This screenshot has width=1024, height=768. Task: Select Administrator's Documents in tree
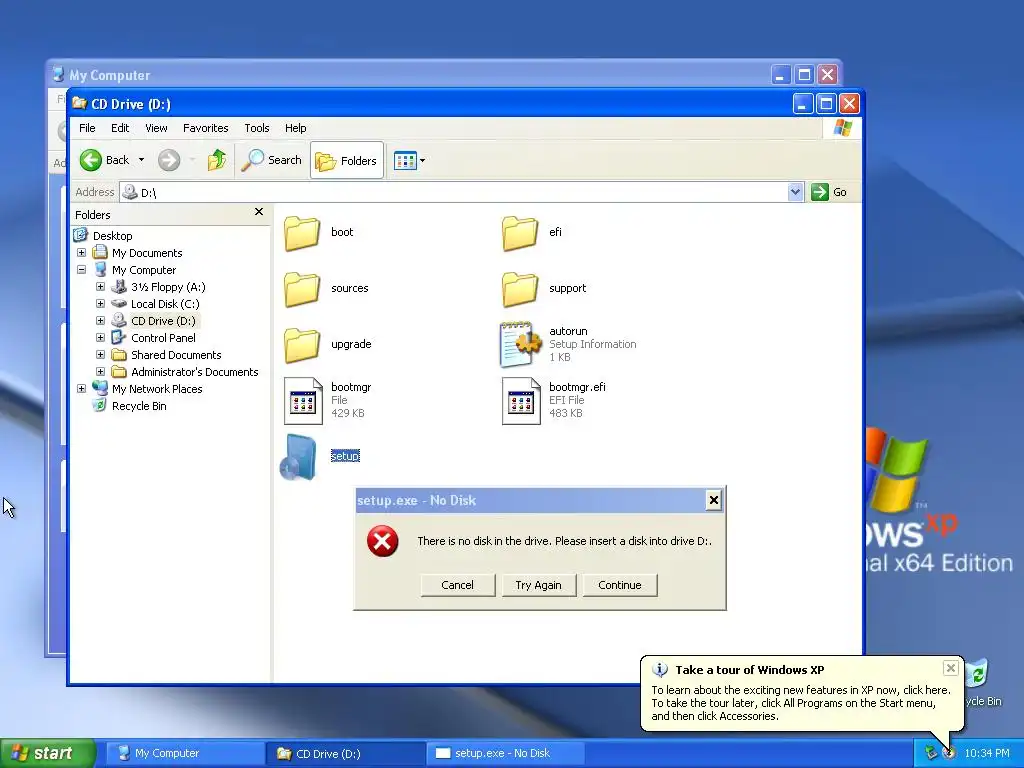(195, 372)
